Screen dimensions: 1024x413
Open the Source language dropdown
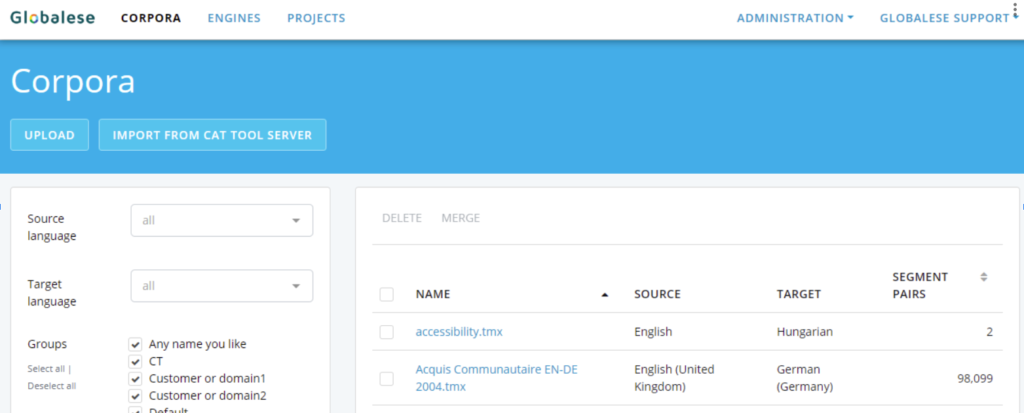click(x=222, y=220)
